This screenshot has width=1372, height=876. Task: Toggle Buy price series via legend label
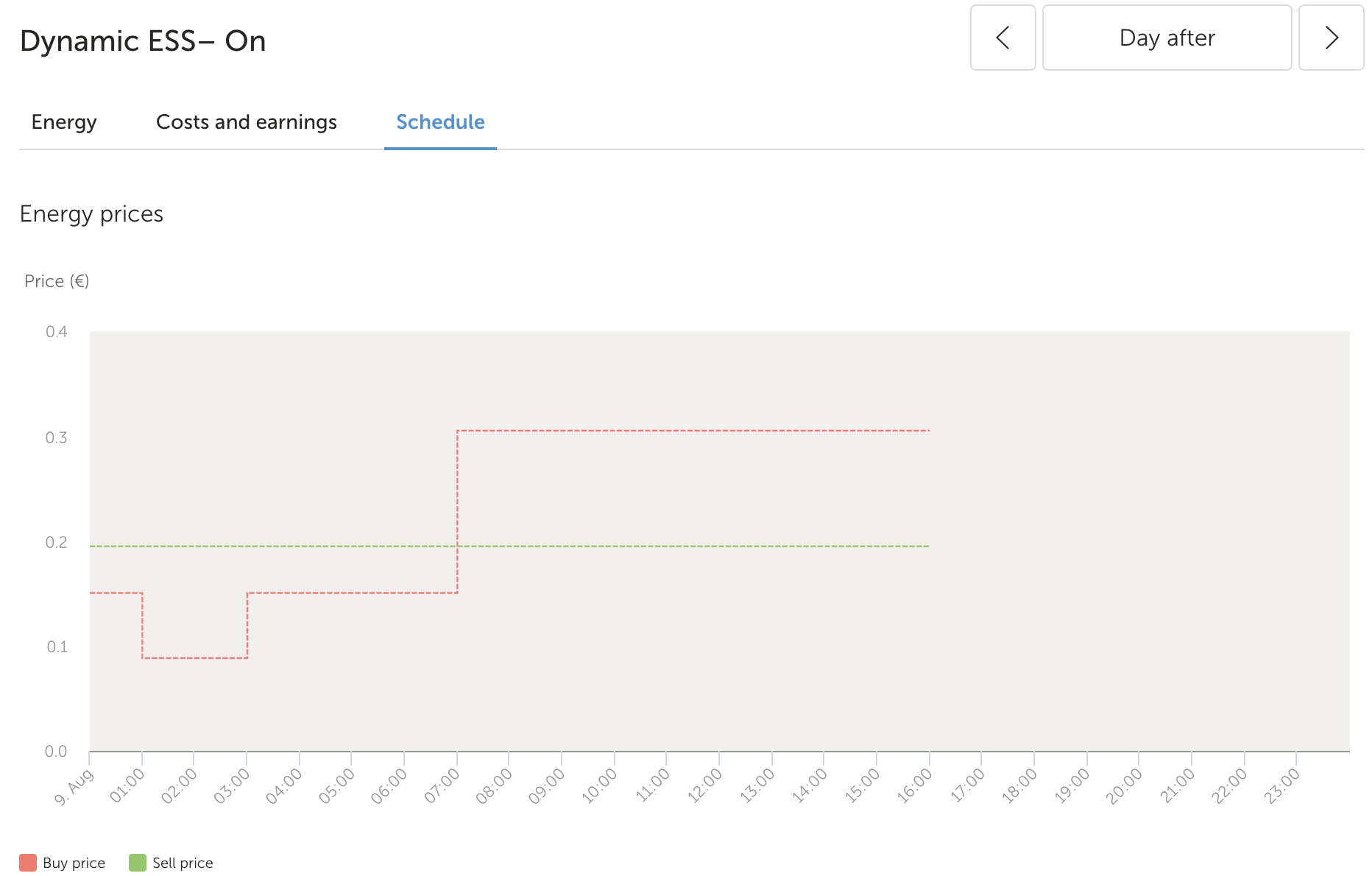(x=74, y=863)
